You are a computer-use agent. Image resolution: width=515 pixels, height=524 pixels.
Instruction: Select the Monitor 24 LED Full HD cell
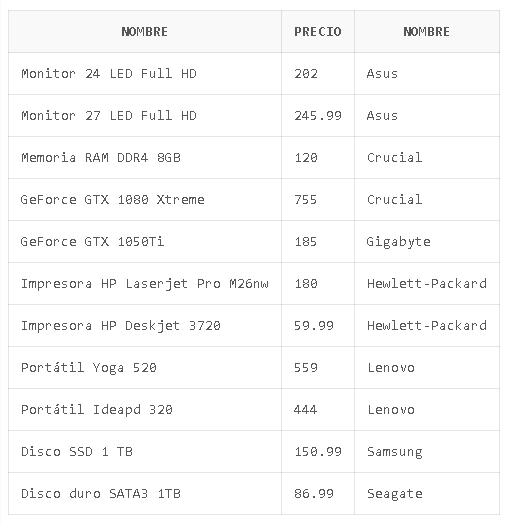point(145,74)
